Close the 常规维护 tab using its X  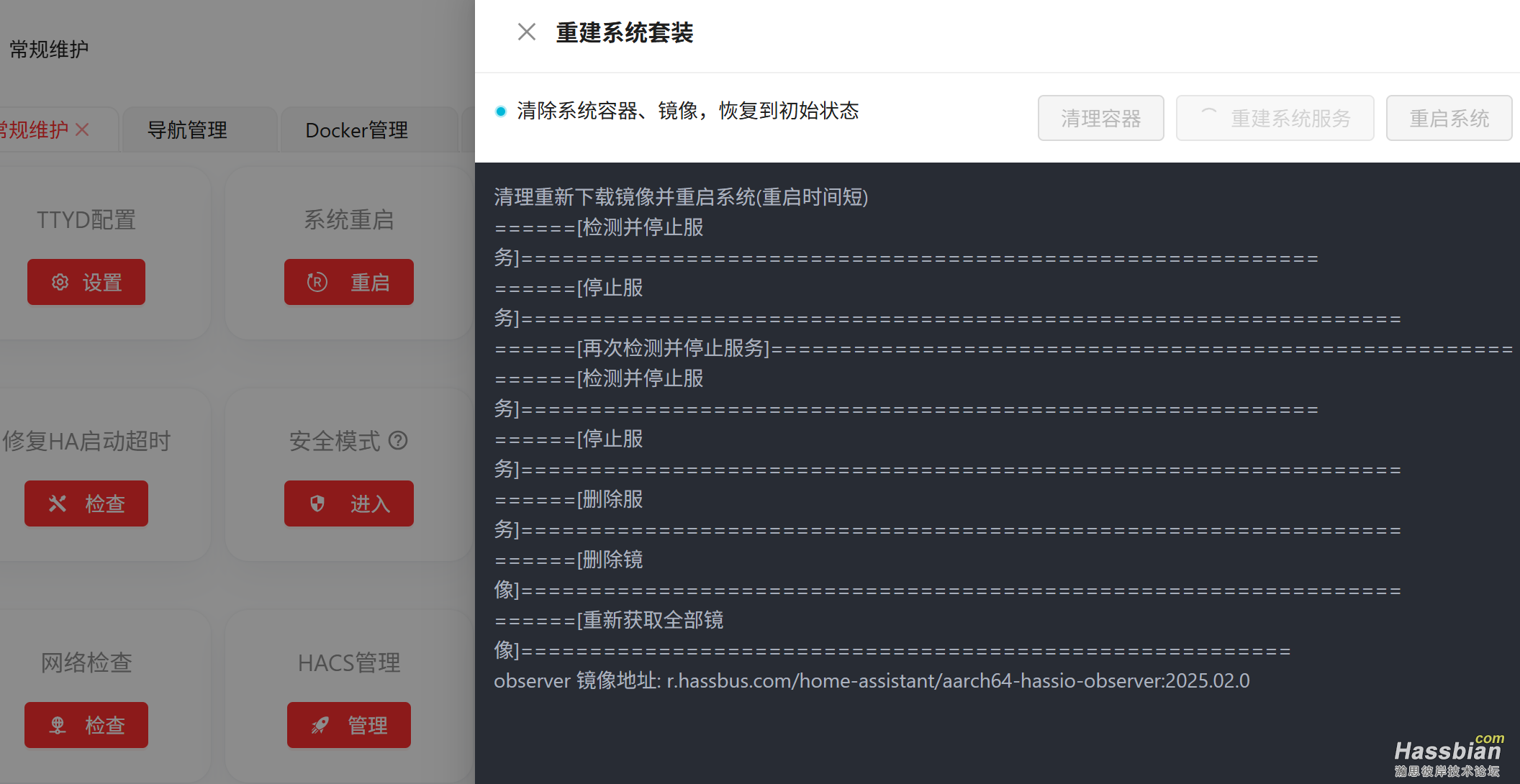[x=83, y=129]
